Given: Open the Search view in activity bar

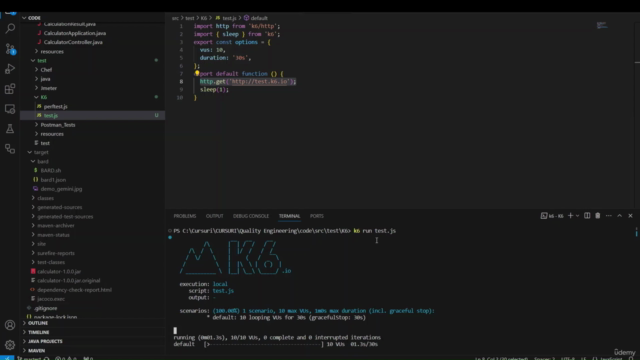Looking at the screenshot, I should 10,29.
